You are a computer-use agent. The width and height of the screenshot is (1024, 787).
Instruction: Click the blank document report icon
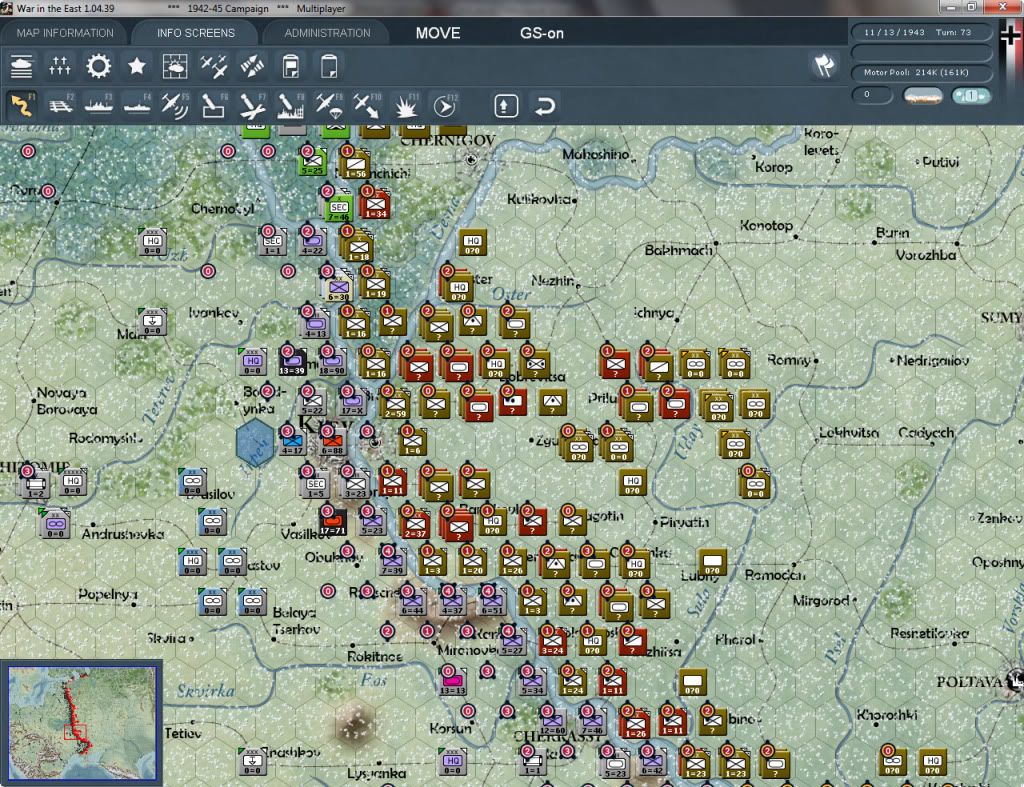[x=329, y=66]
